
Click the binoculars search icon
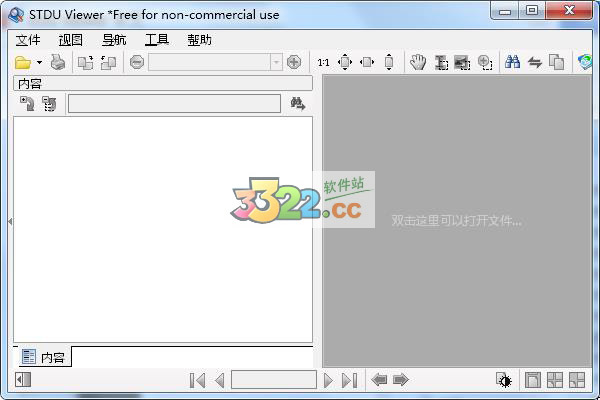tap(512, 62)
